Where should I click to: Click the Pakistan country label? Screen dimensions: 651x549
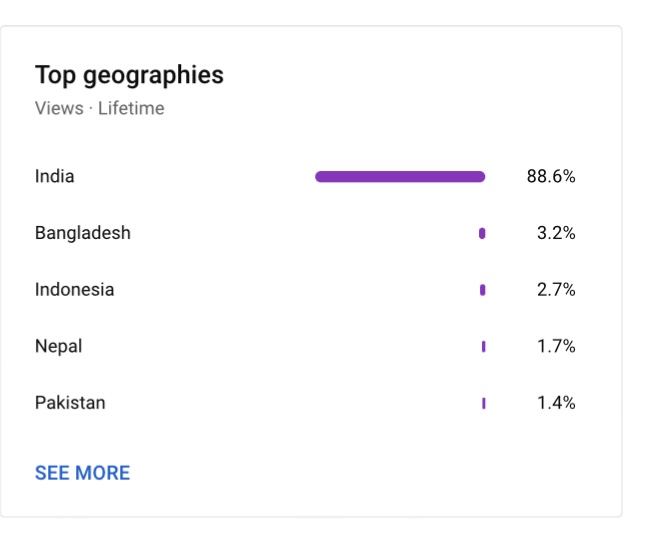click(x=70, y=403)
